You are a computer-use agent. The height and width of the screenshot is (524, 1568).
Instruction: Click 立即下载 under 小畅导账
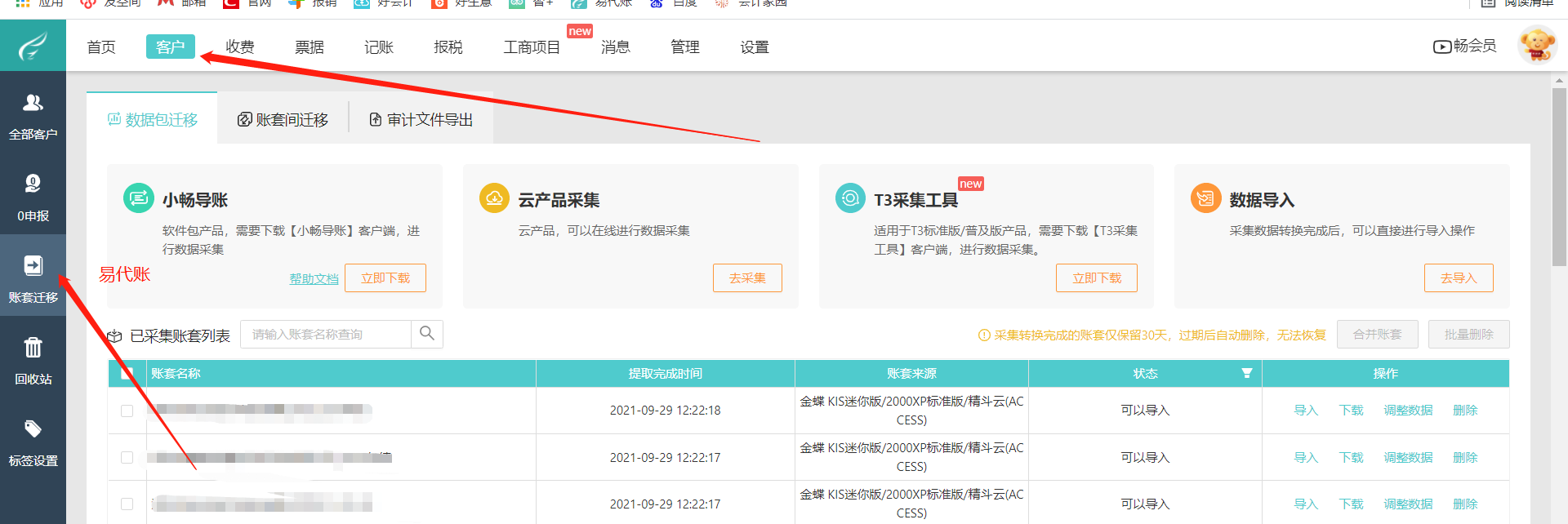tap(385, 278)
